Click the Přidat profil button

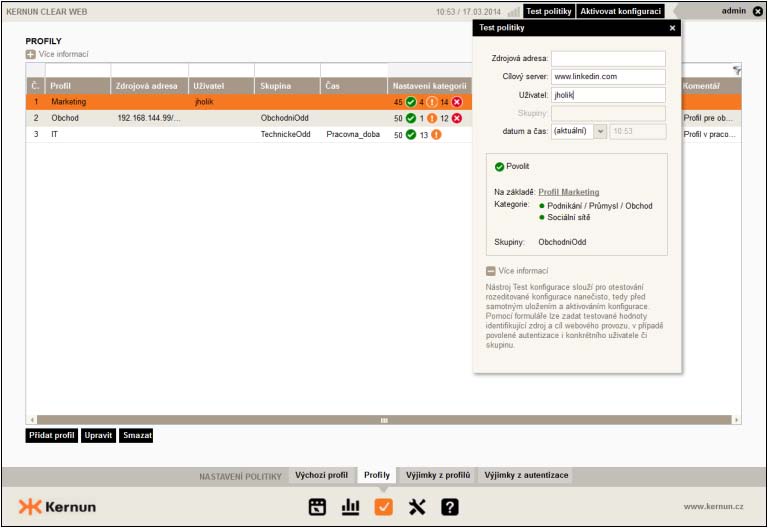pyautogui.click(x=51, y=436)
